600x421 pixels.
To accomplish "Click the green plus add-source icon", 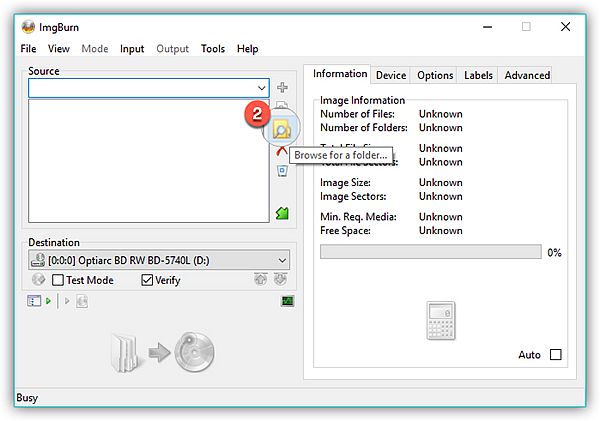I will click(x=282, y=88).
